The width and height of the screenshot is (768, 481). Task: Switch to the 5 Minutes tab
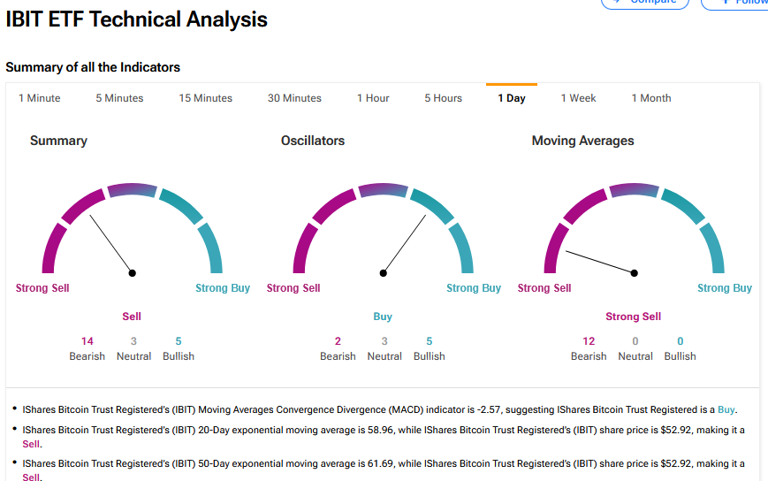(x=119, y=98)
